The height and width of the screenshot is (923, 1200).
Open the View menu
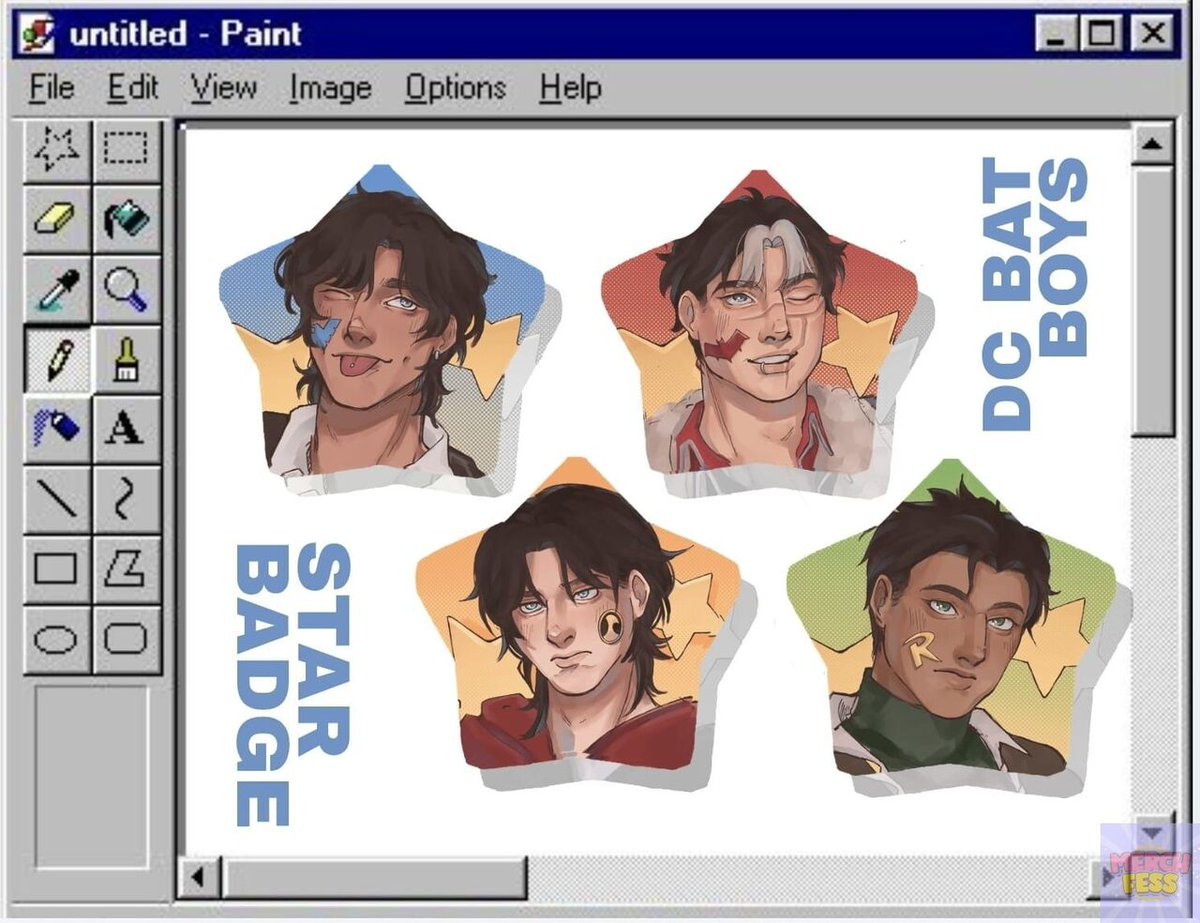click(224, 88)
